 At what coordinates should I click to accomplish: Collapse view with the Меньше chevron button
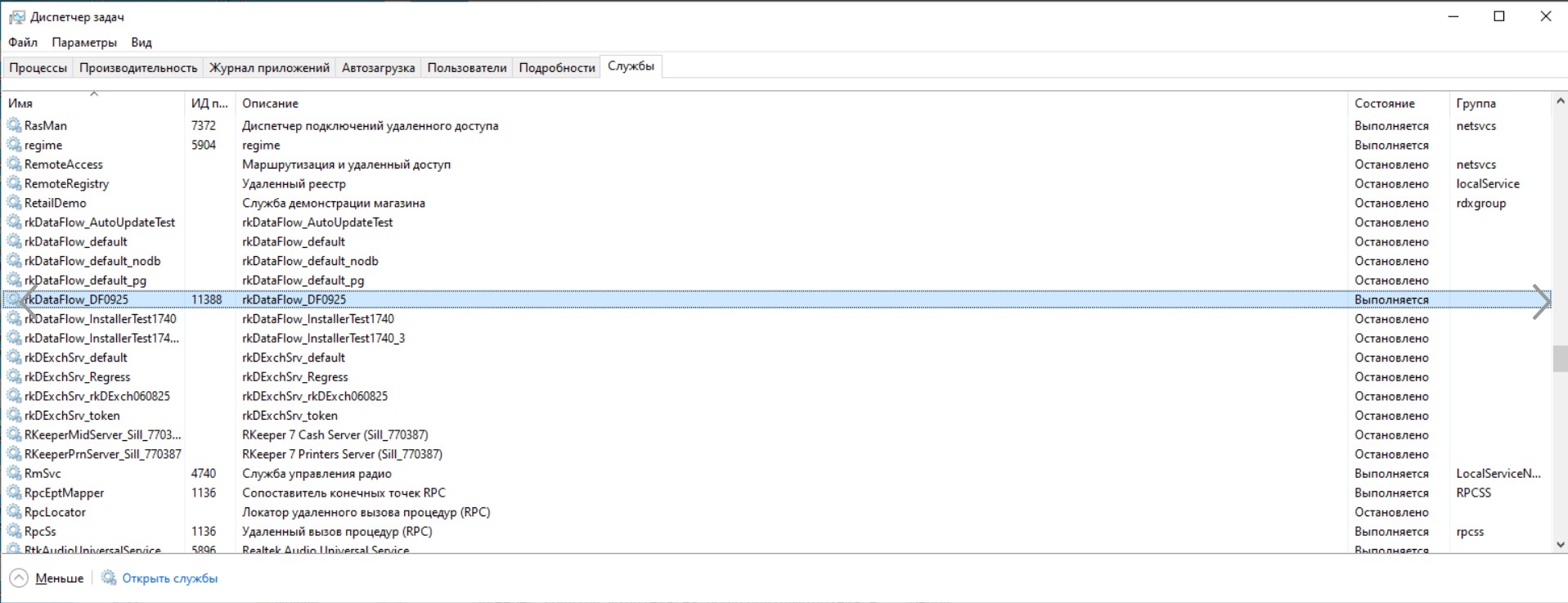click(18, 578)
